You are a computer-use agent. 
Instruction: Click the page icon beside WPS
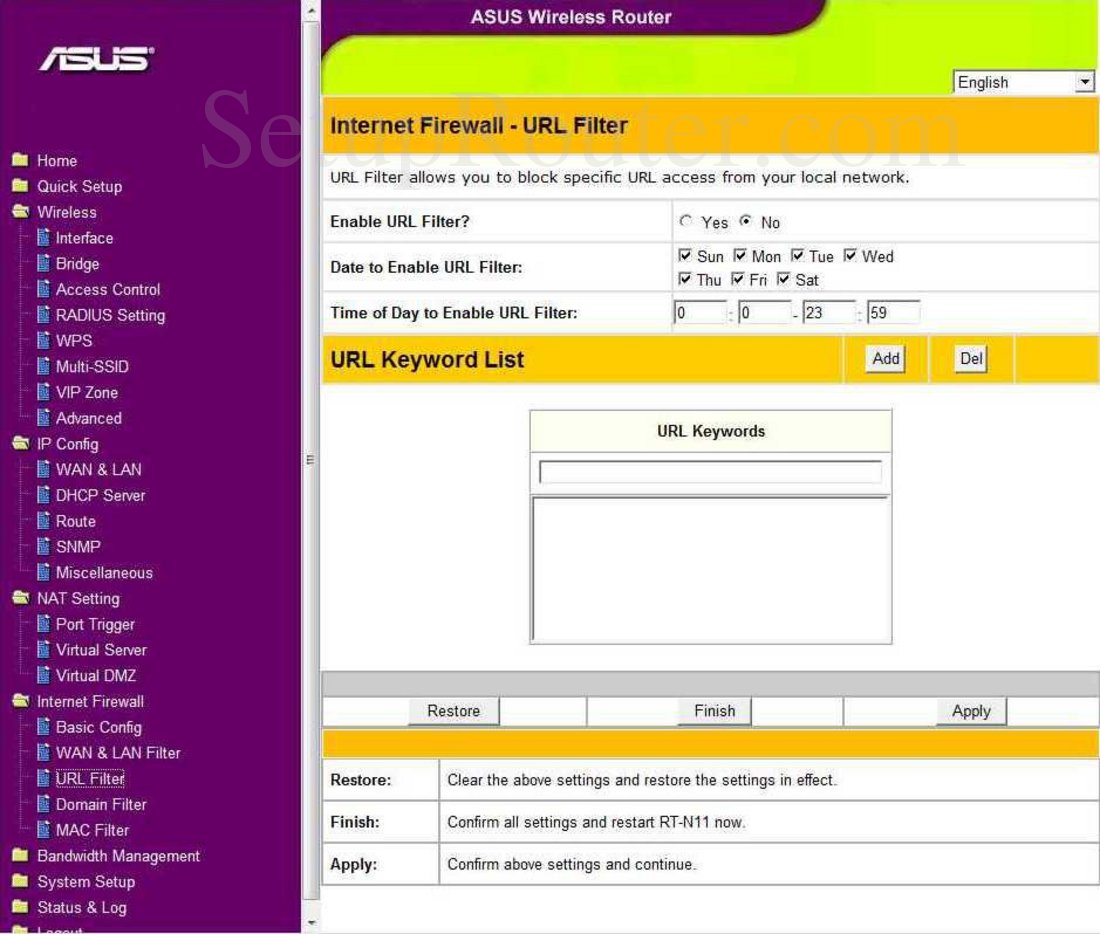tap(43, 341)
